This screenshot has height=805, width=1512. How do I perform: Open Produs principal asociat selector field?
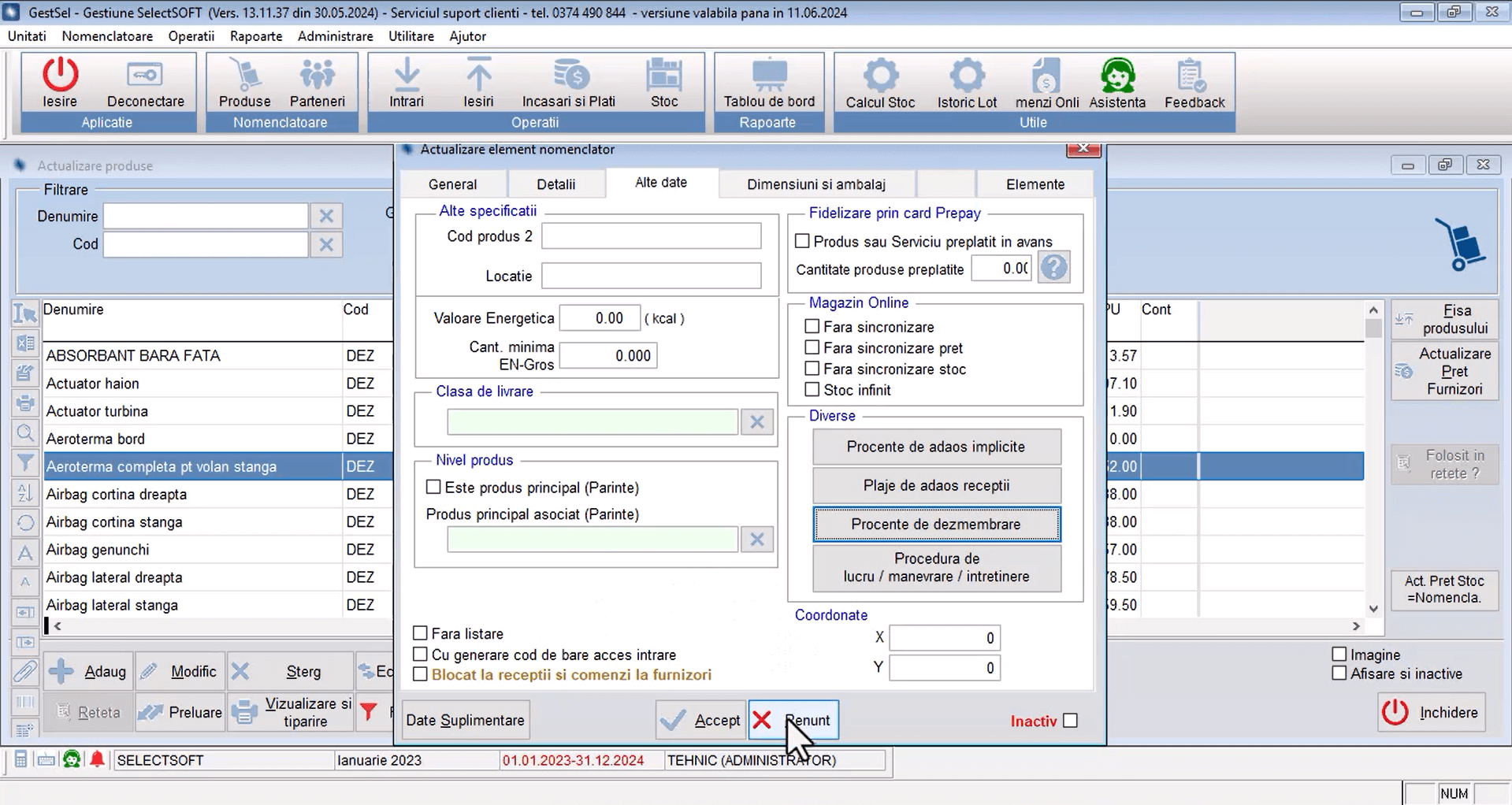coord(592,540)
